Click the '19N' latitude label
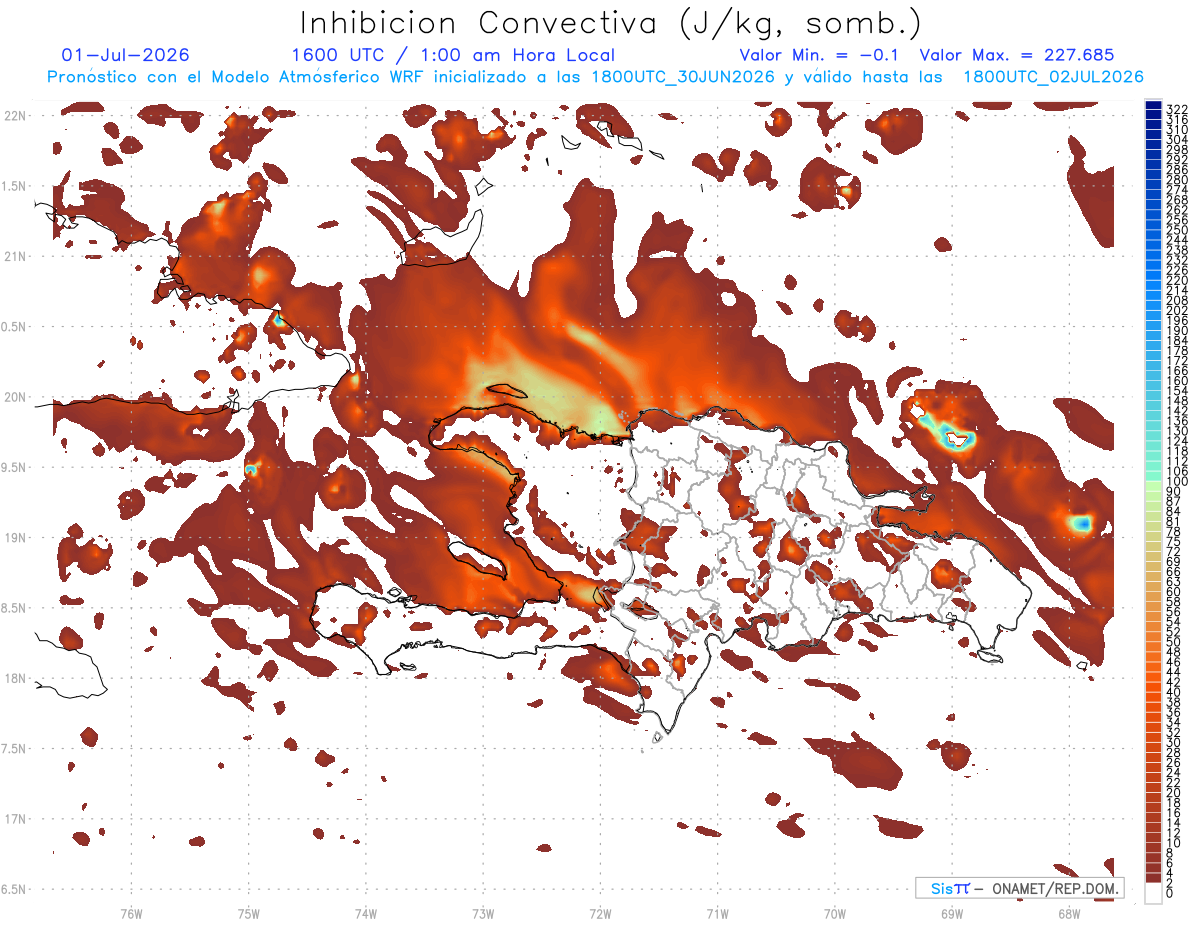Screen dimensions: 1200x927 pos(15,538)
